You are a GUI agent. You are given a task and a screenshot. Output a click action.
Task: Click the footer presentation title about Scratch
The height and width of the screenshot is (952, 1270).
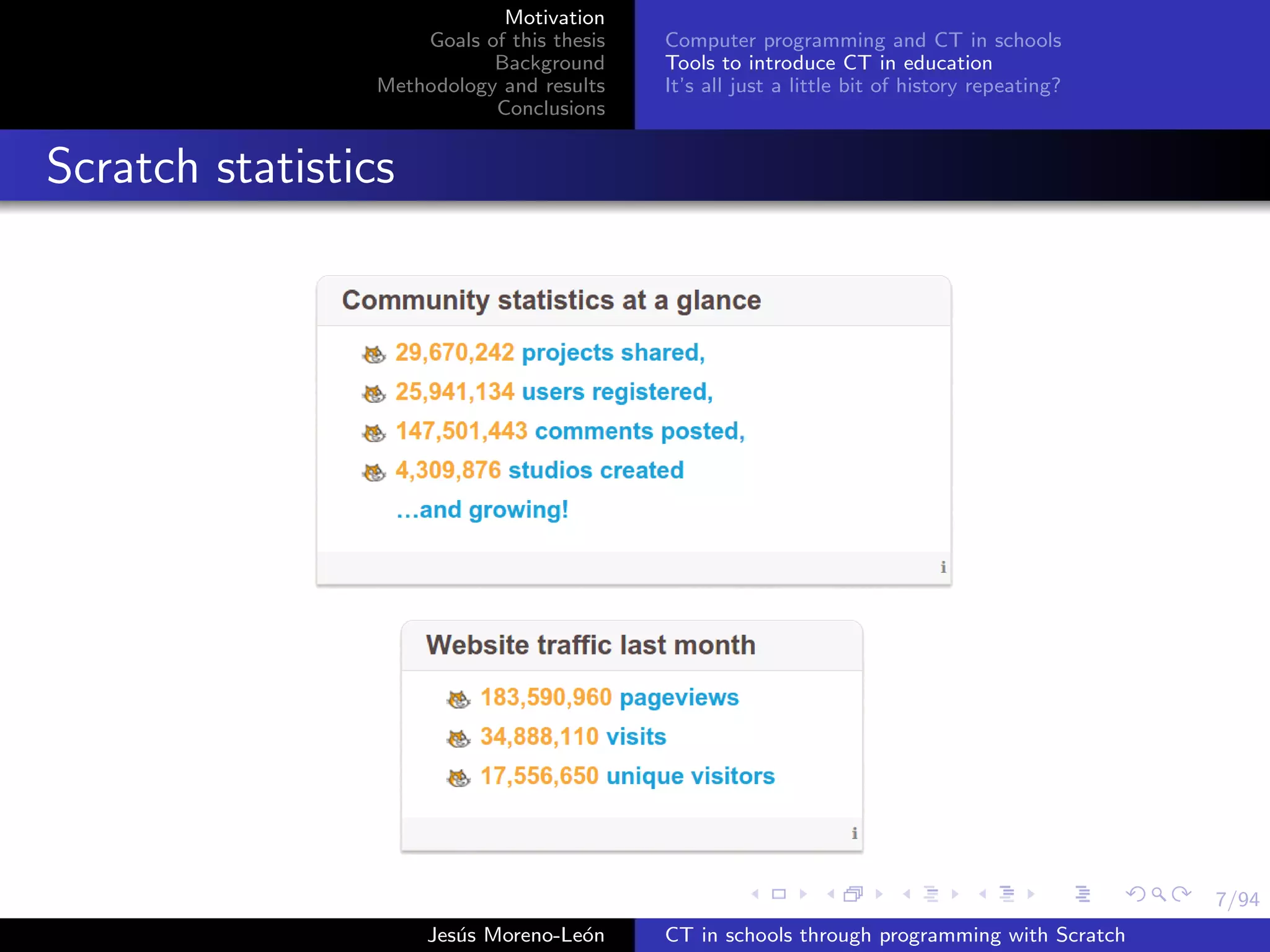pyautogui.click(x=895, y=935)
